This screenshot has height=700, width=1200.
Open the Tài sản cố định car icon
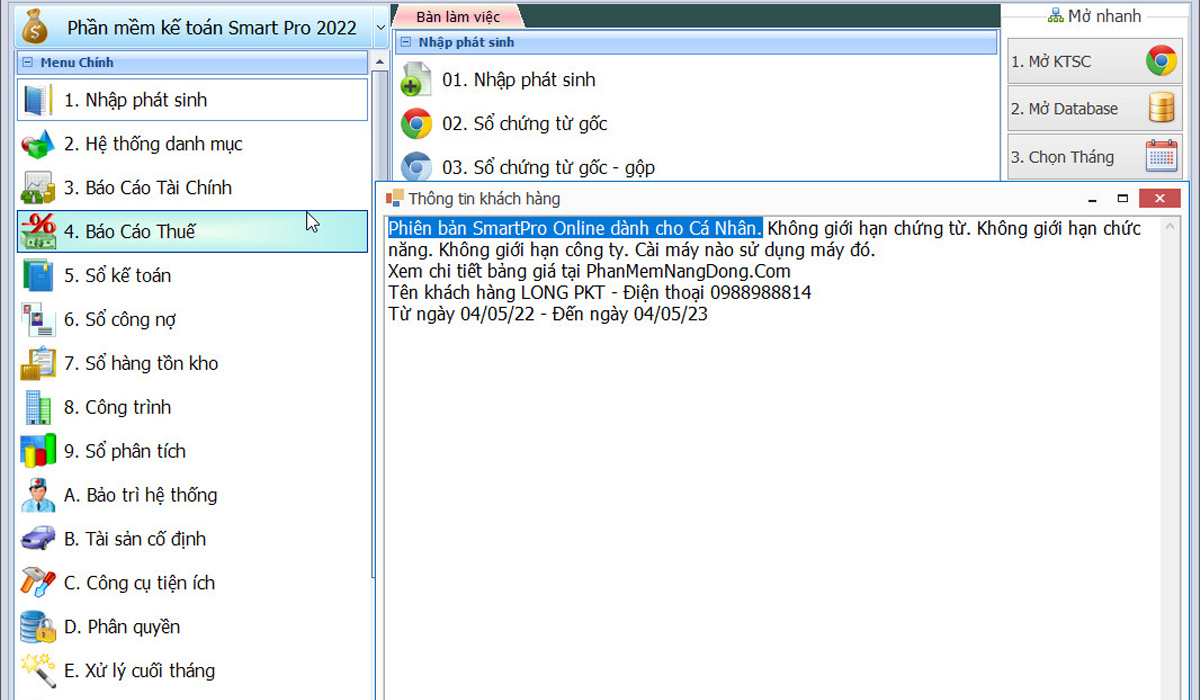38,539
